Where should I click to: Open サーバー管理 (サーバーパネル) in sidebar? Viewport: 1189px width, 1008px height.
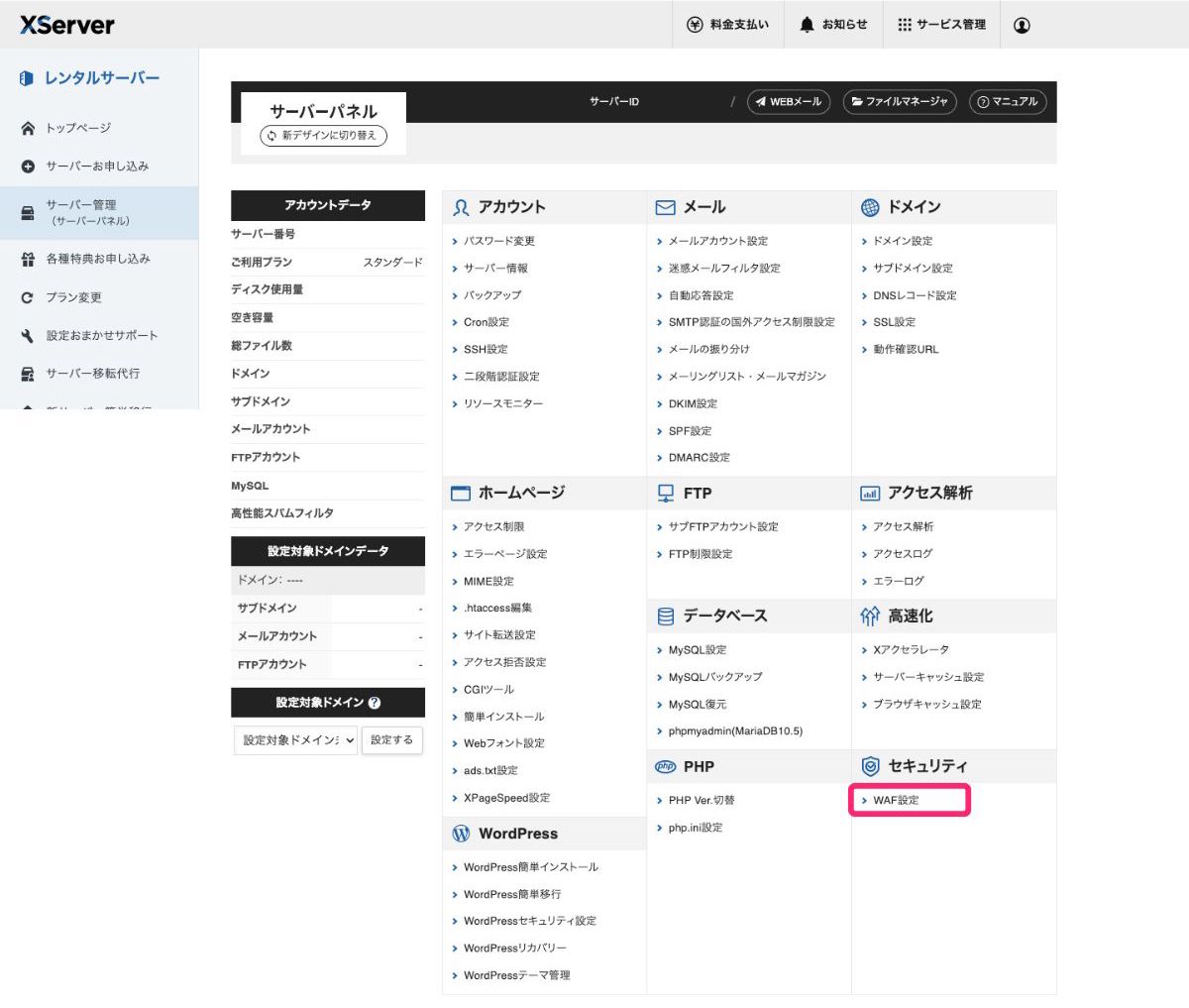89,212
